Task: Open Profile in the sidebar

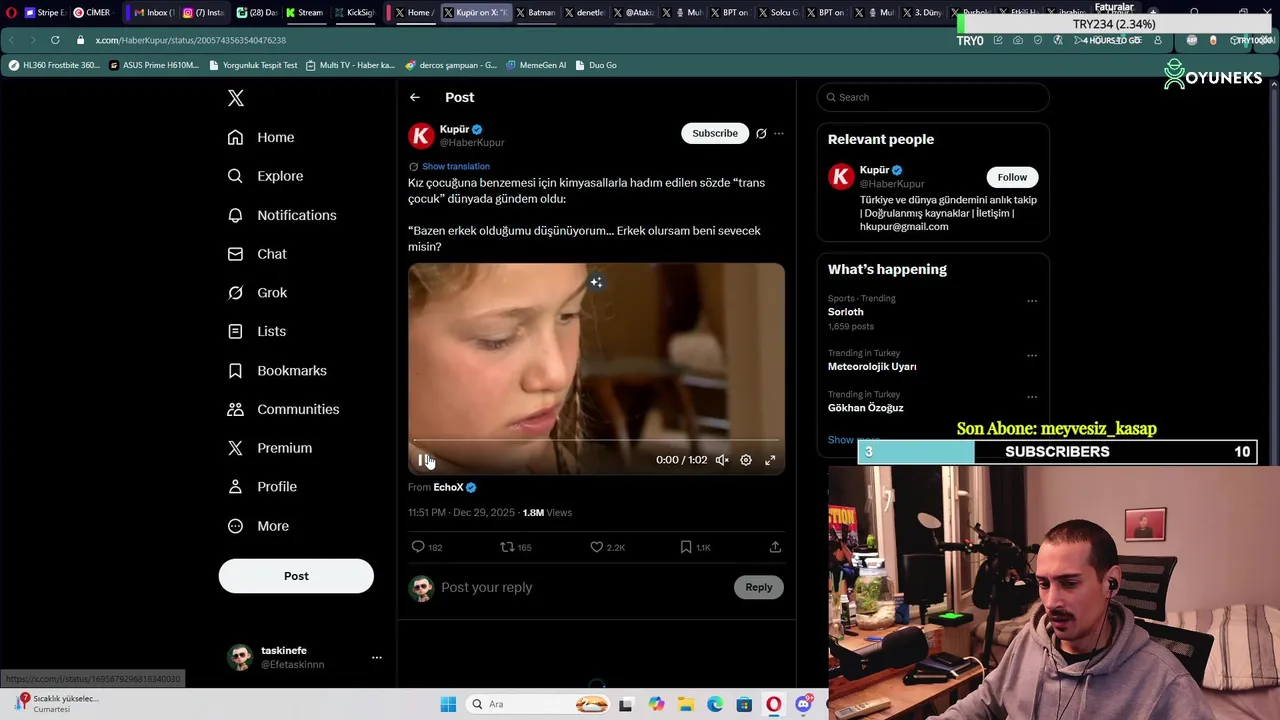Action: pyautogui.click(x=262, y=487)
